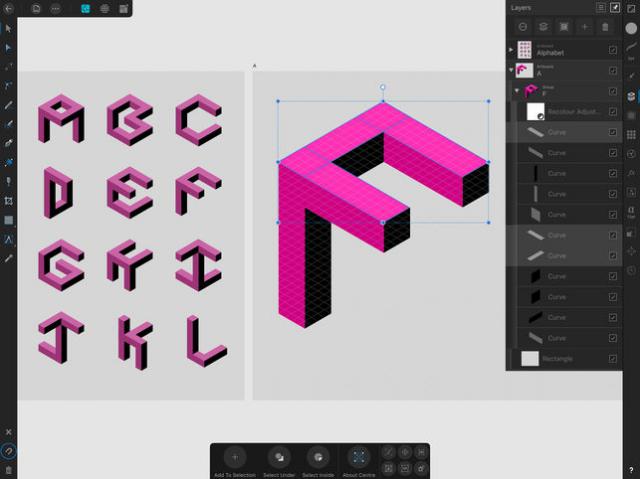Select the Rectangle shape tool

[x=8, y=220]
